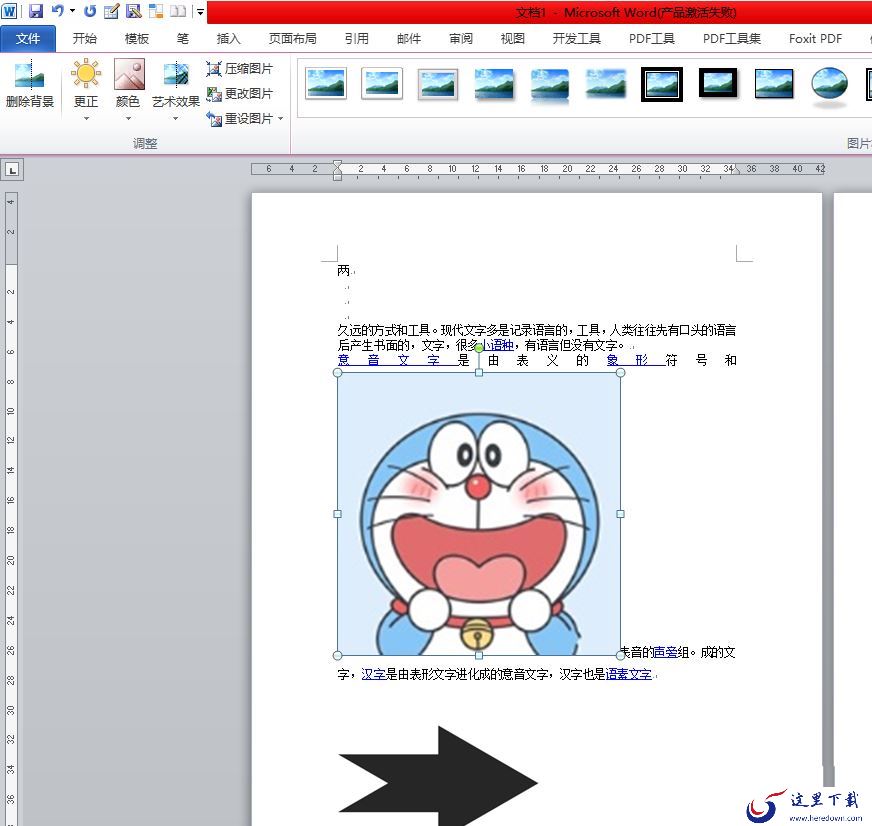Apply the Thick Matte Black picture style
Screen dimensions: 872x826
tap(718, 82)
